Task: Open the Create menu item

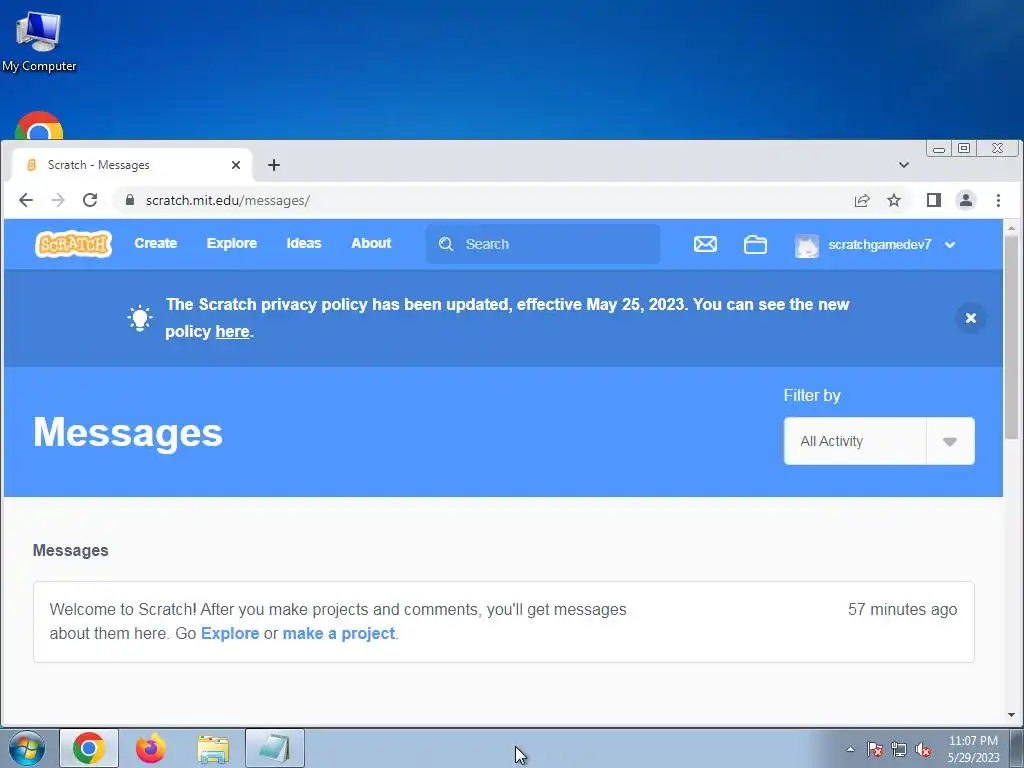Action: click(x=155, y=243)
